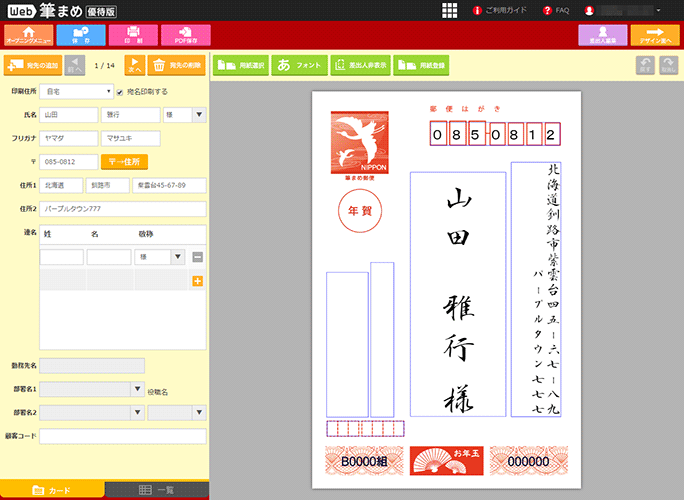
Task: Add joint name row with plus icon
Action: click(198, 281)
